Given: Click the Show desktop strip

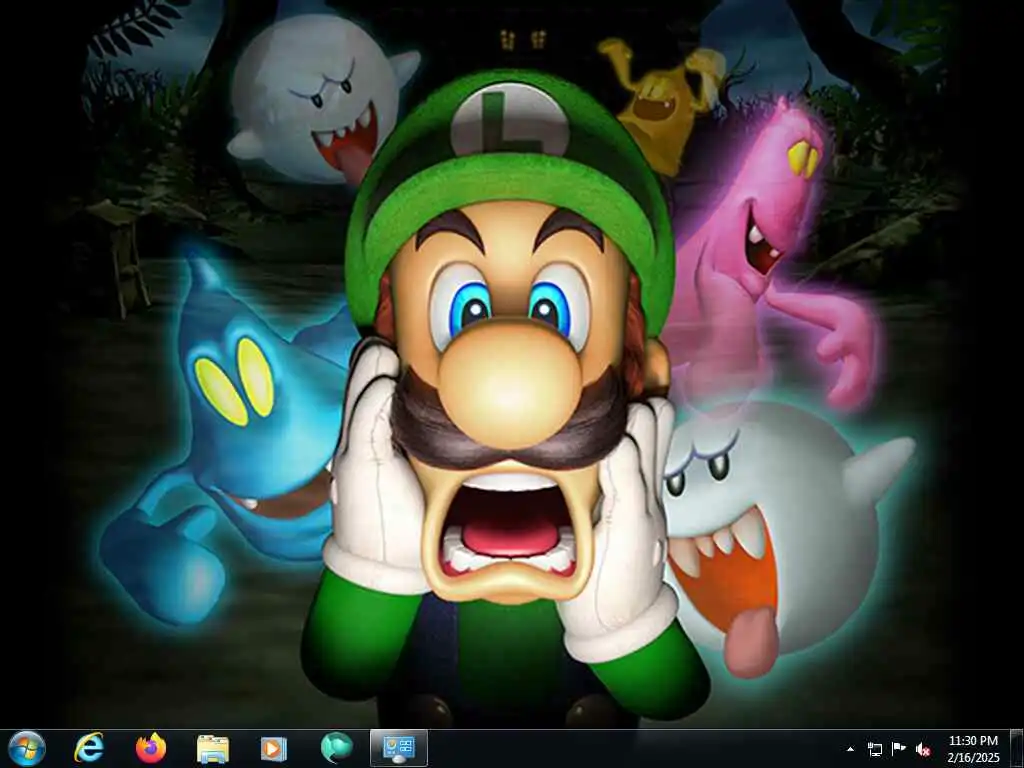Looking at the screenshot, I should (x=1017, y=748).
